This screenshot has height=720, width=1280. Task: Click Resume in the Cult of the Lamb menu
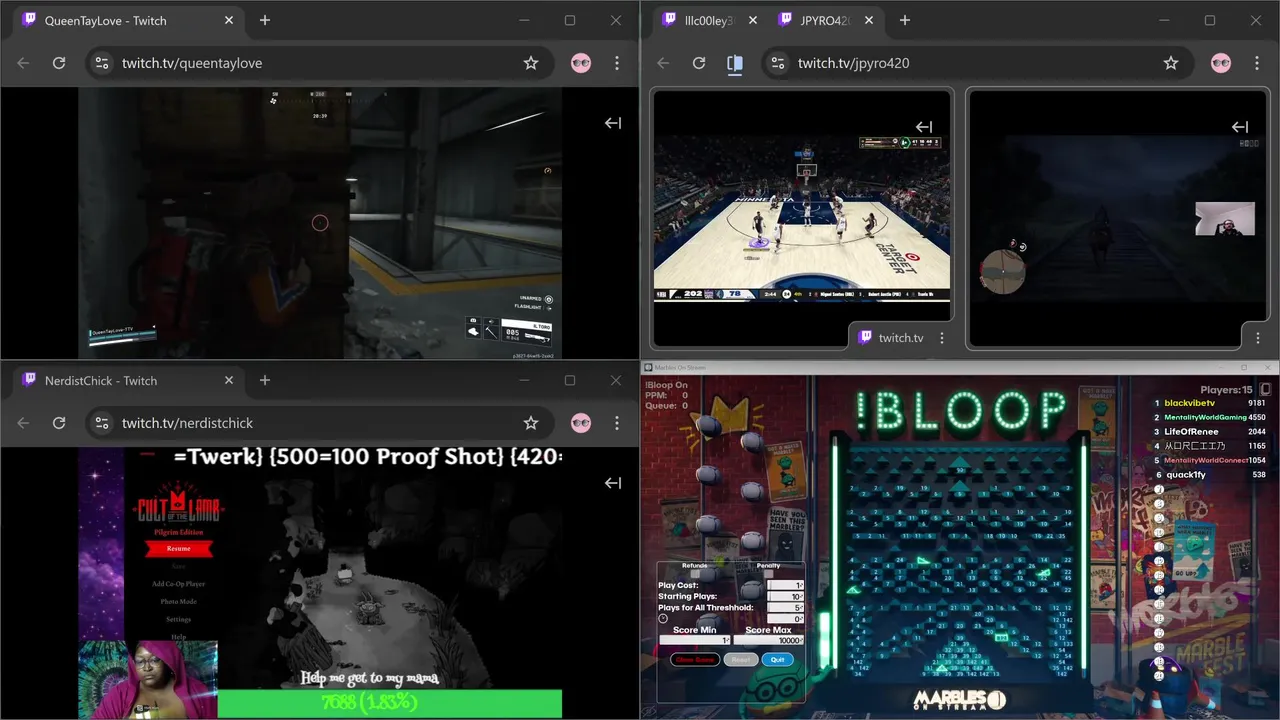click(178, 548)
